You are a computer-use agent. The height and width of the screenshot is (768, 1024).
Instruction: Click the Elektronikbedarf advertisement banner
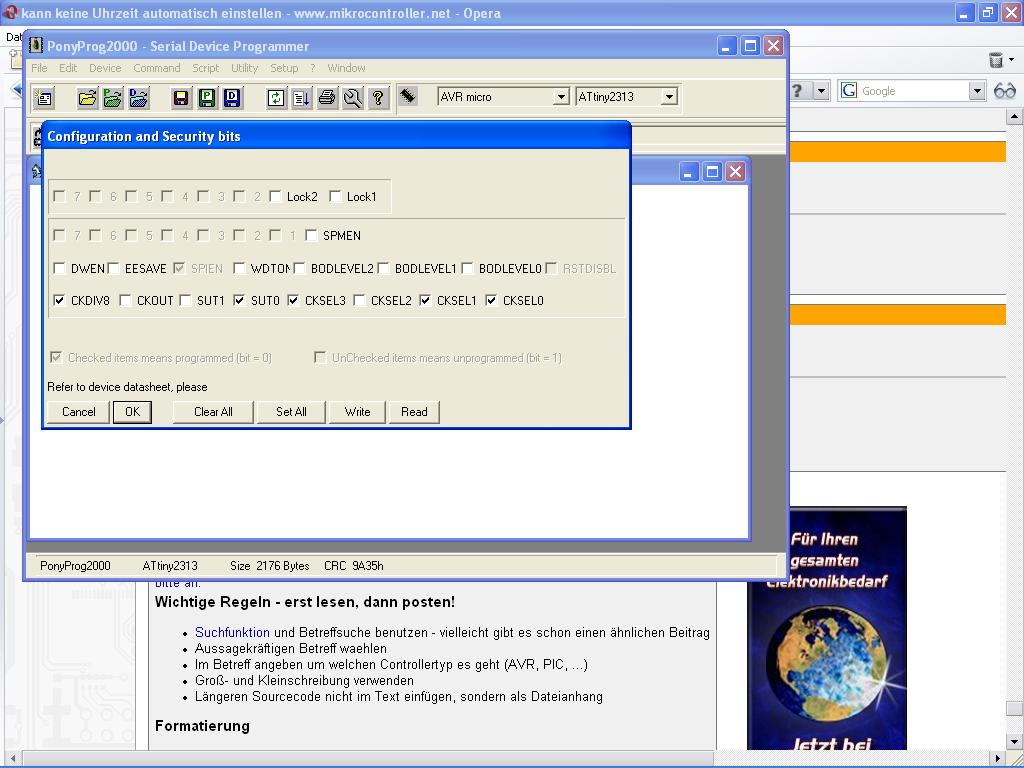coord(827,628)
